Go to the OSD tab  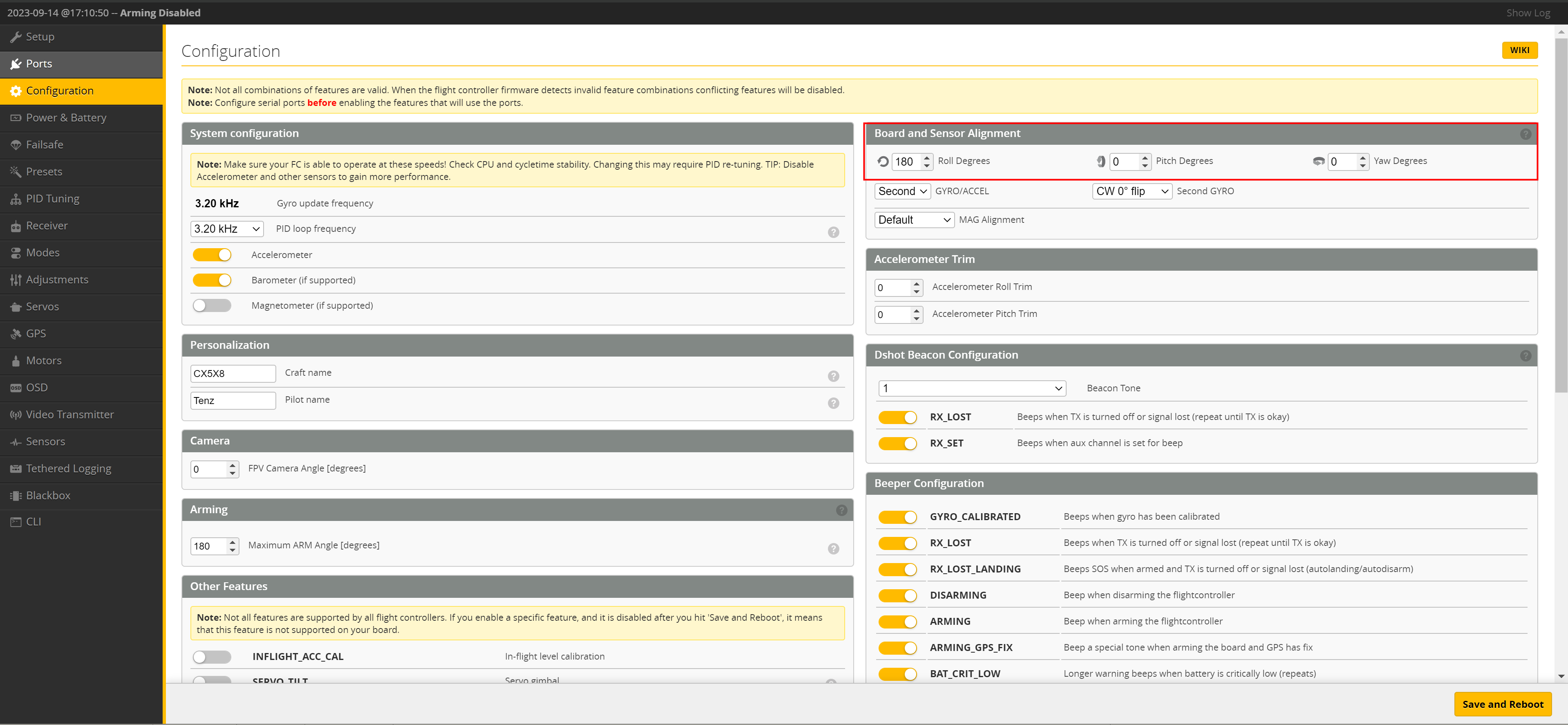82,388
